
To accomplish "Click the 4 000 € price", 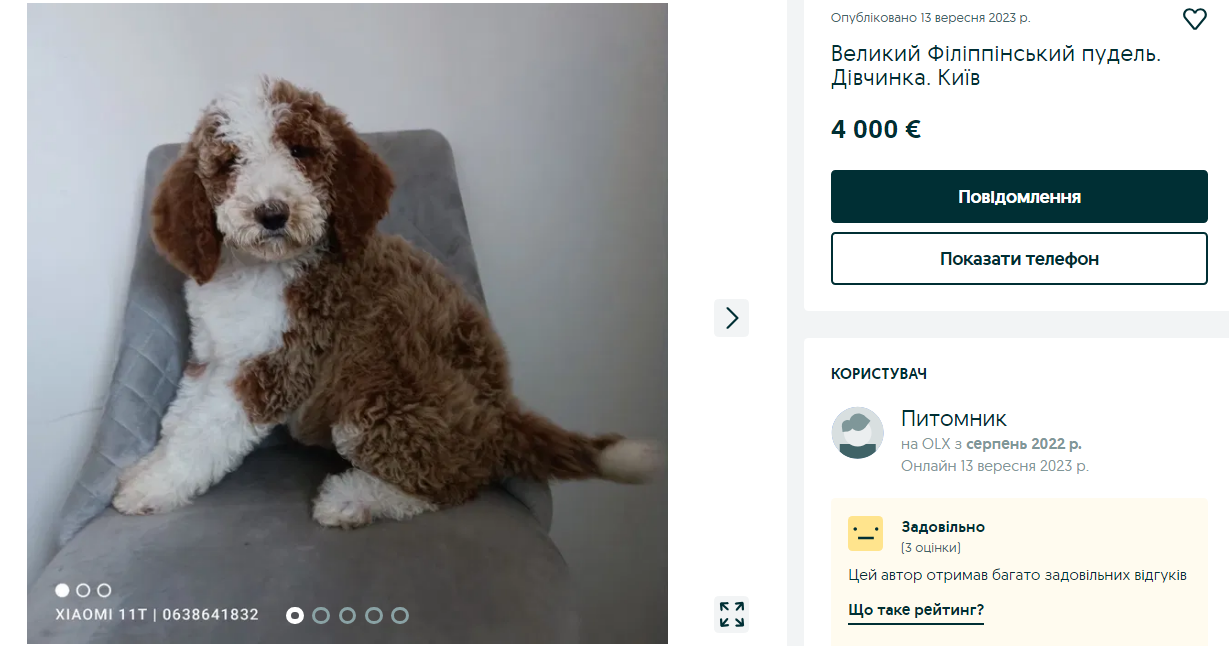I will [875, 129].
